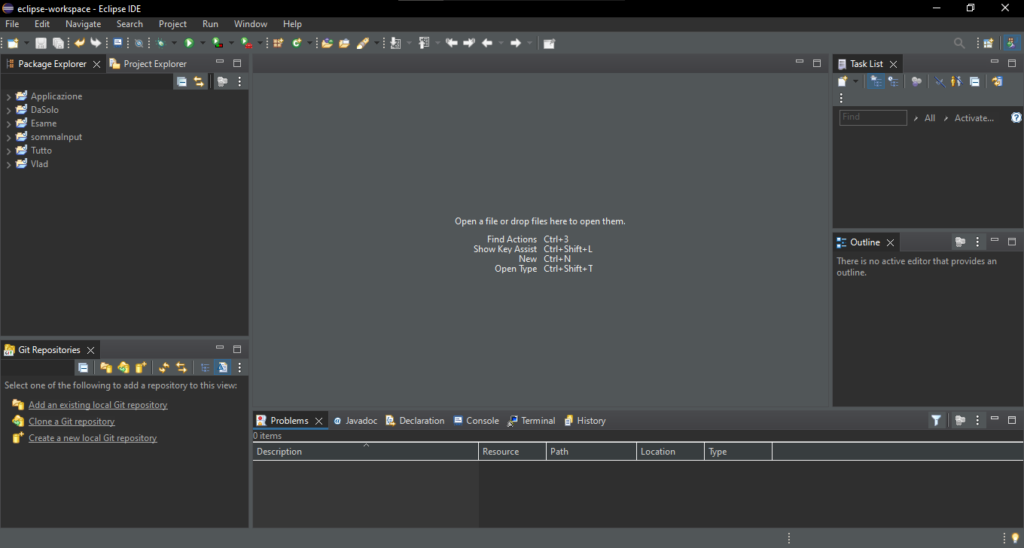Click the Open Perspective icon

989,43
